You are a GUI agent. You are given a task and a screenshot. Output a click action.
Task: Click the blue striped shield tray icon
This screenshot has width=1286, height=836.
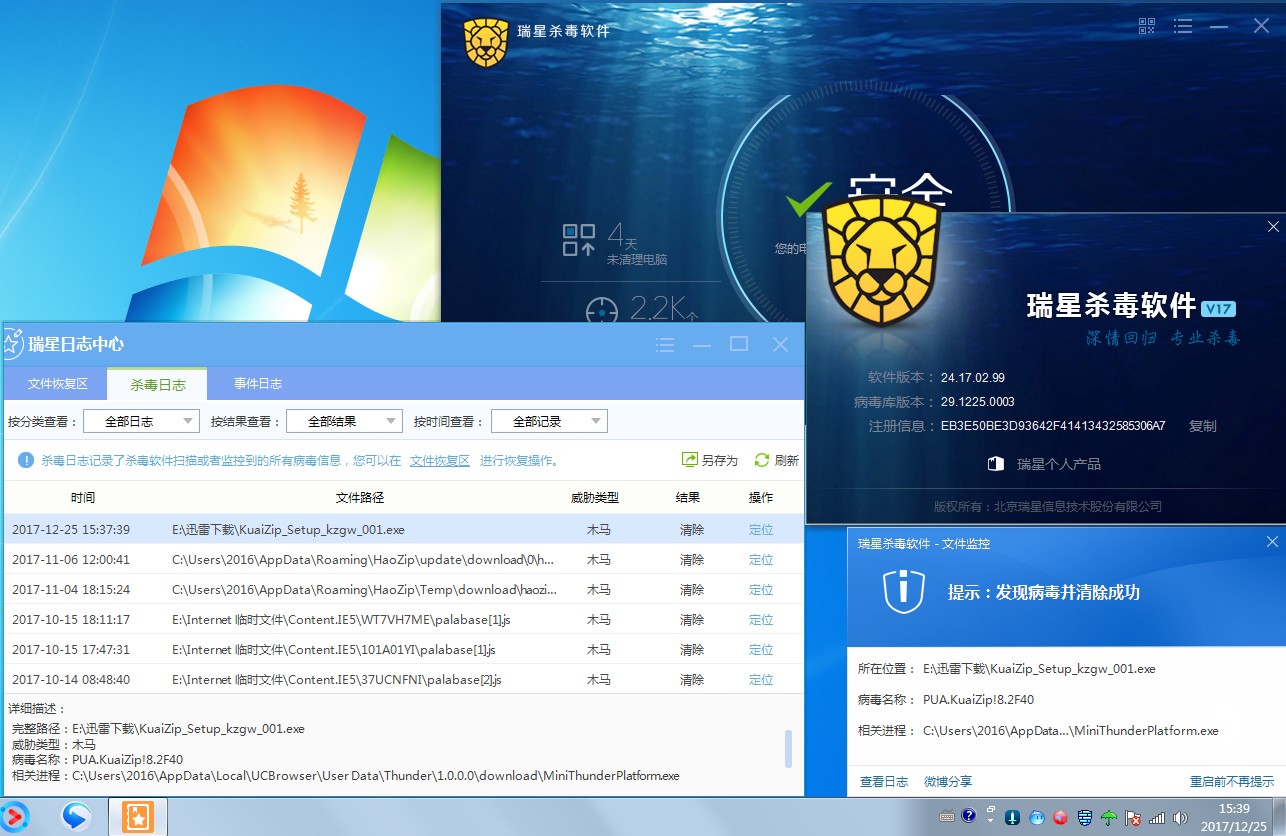click(1084, 817)
